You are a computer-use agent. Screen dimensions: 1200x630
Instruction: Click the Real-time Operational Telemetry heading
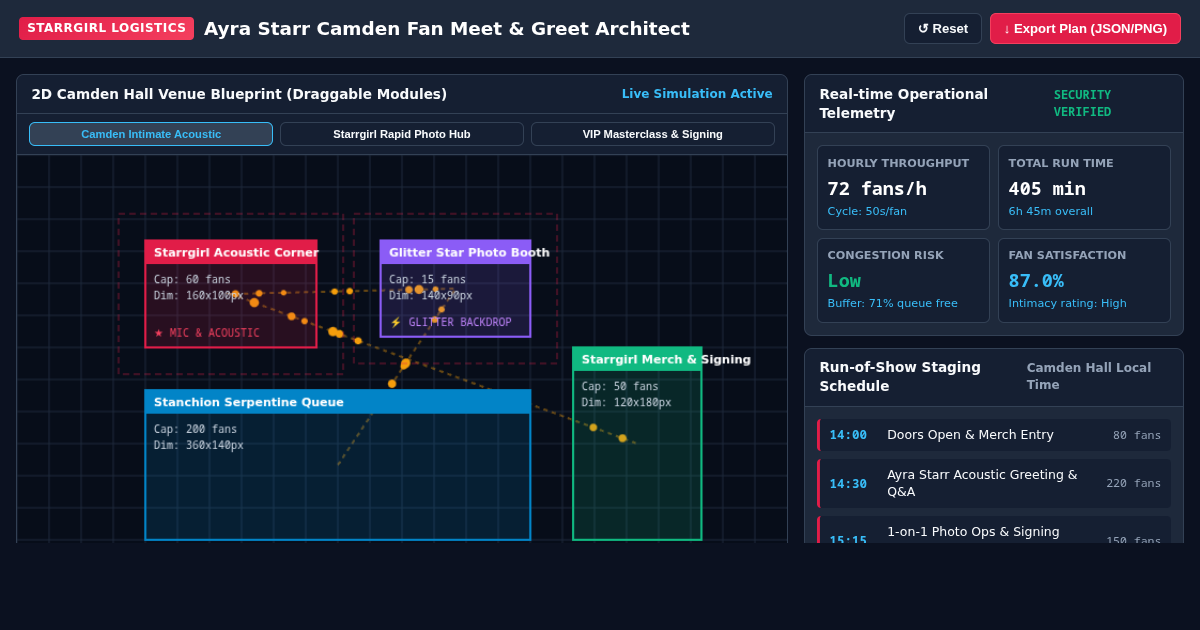pos(904,103)
